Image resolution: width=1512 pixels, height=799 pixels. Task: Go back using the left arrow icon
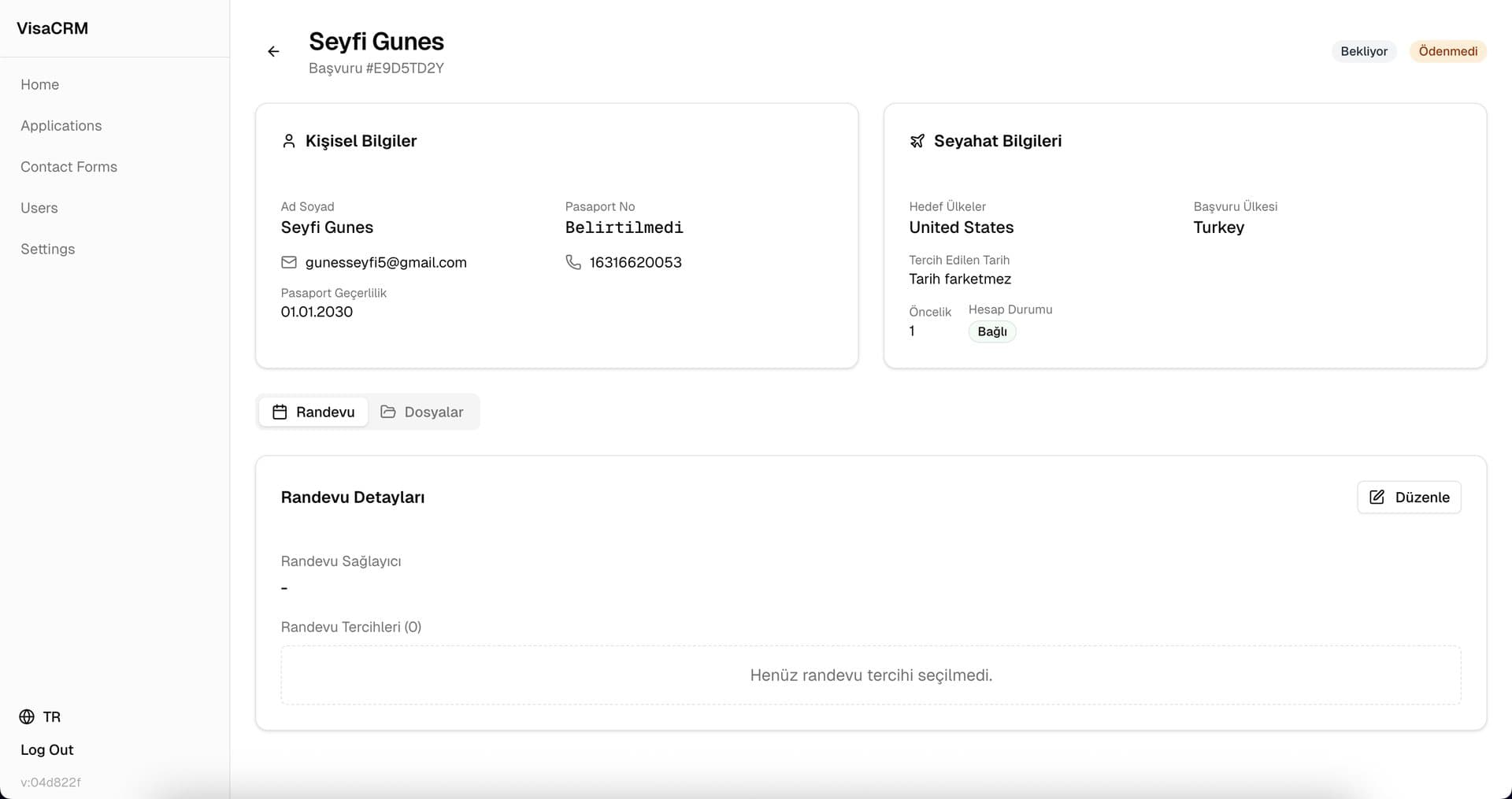(x=273, y=51)
